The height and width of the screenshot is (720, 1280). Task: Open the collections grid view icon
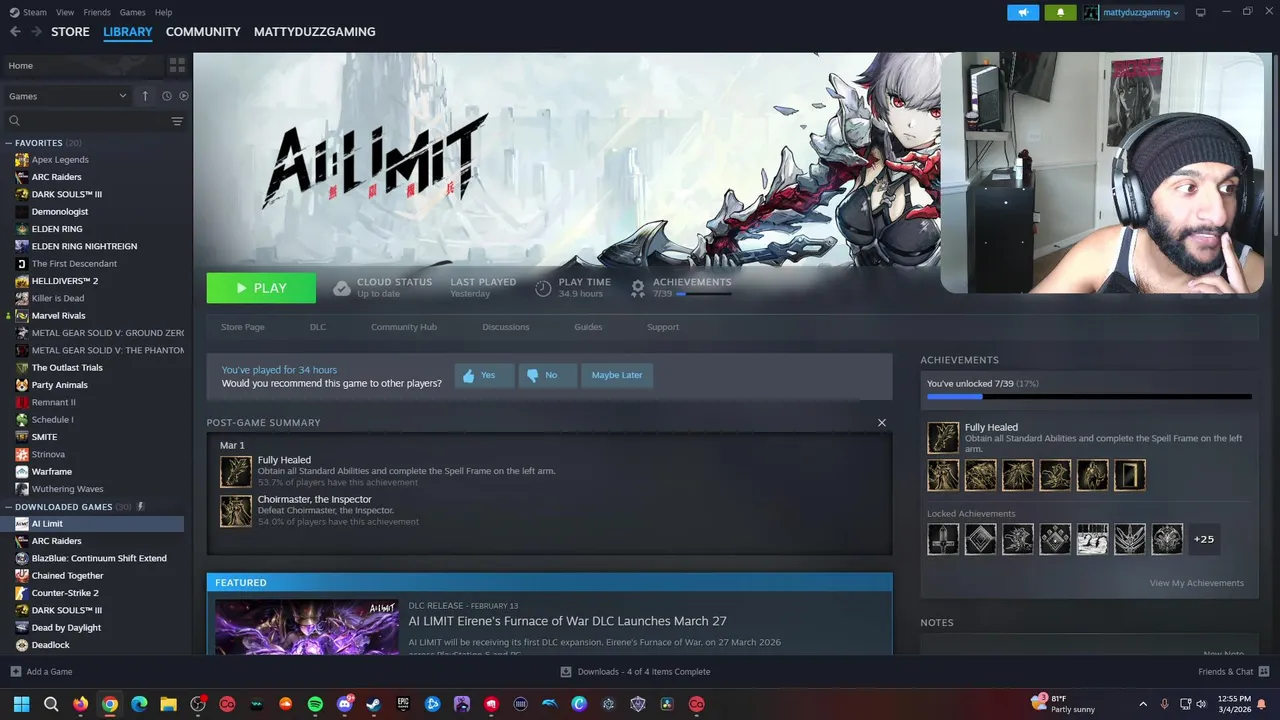point(177,65)
